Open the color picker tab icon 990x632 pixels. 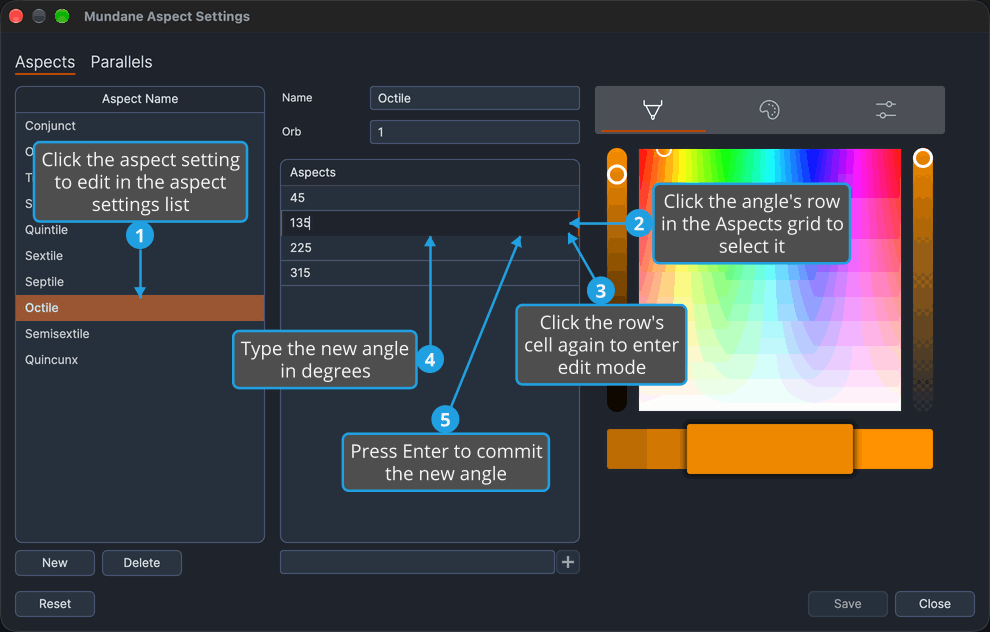point(653,110)
